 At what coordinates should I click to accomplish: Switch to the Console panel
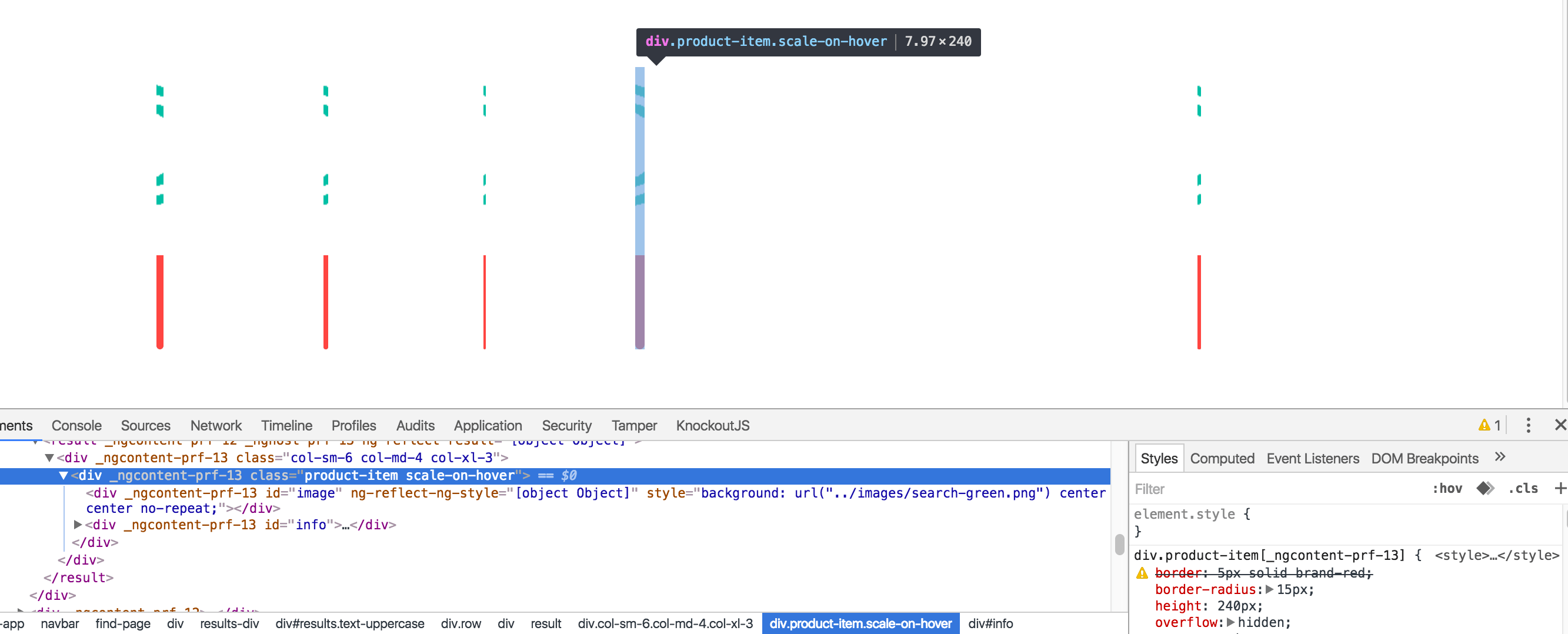[76, 425]
